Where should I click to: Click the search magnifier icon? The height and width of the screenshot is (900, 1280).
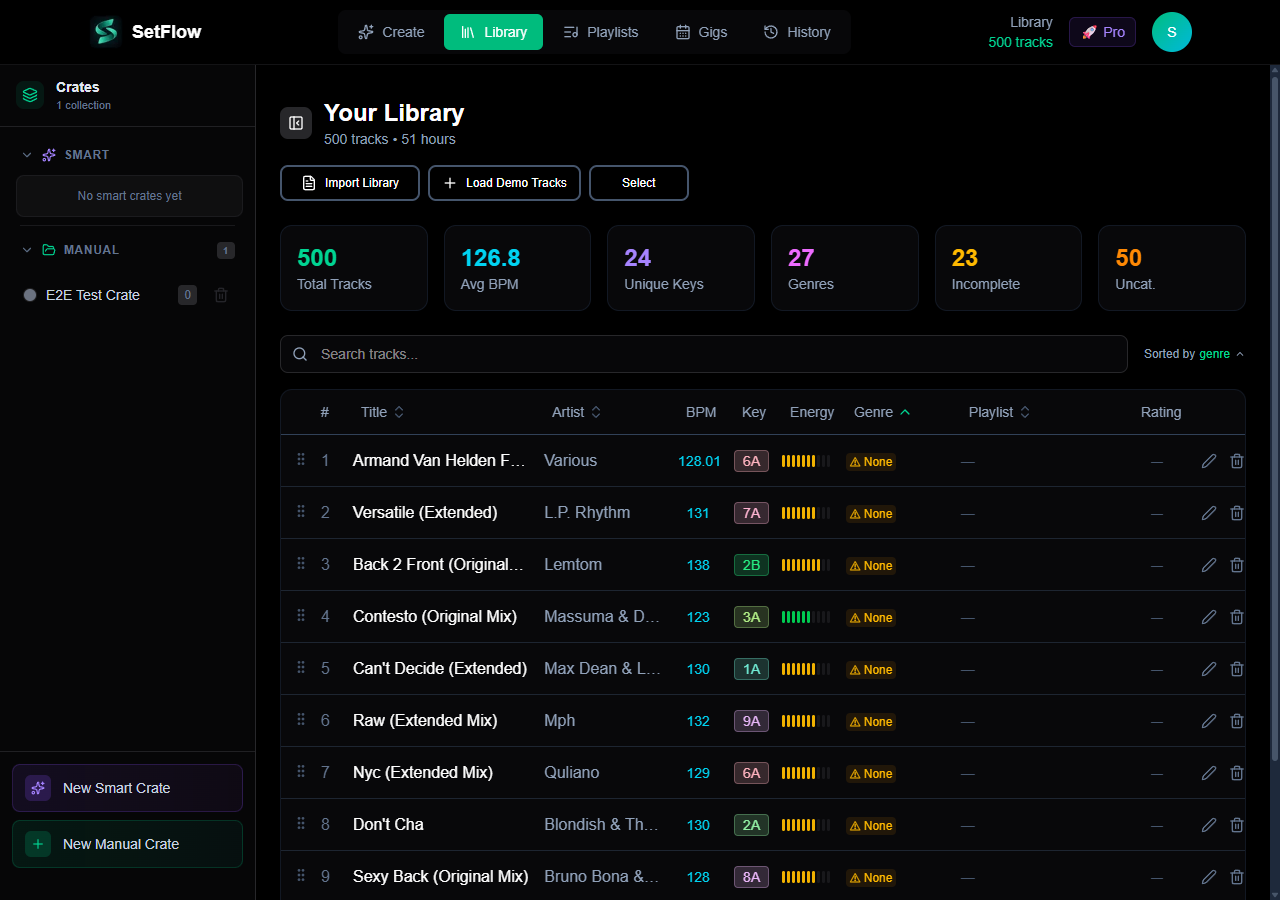coord(300,354)
